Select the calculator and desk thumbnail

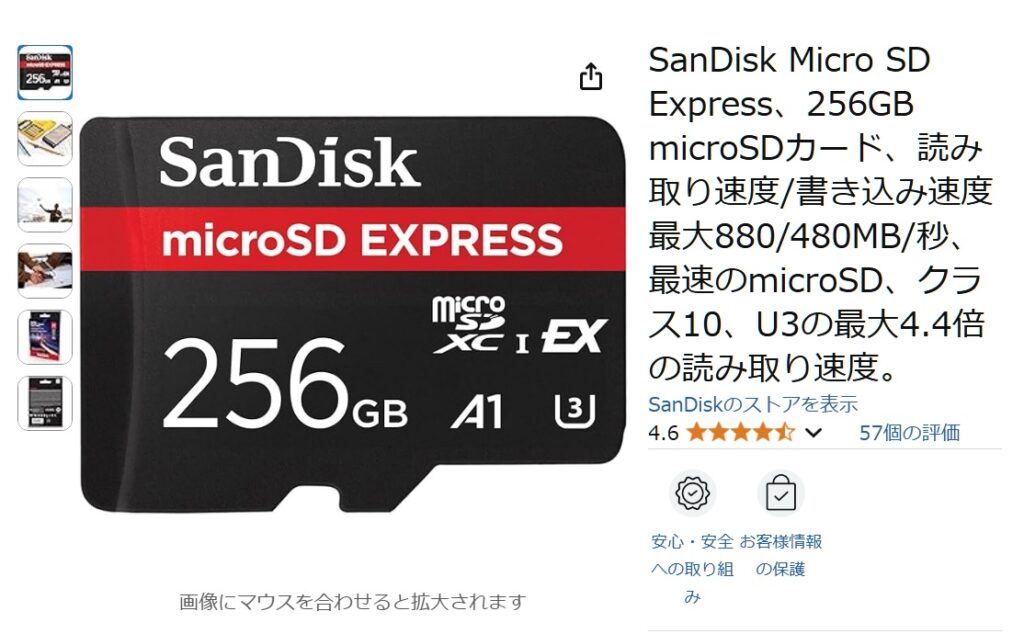point(44,138)
